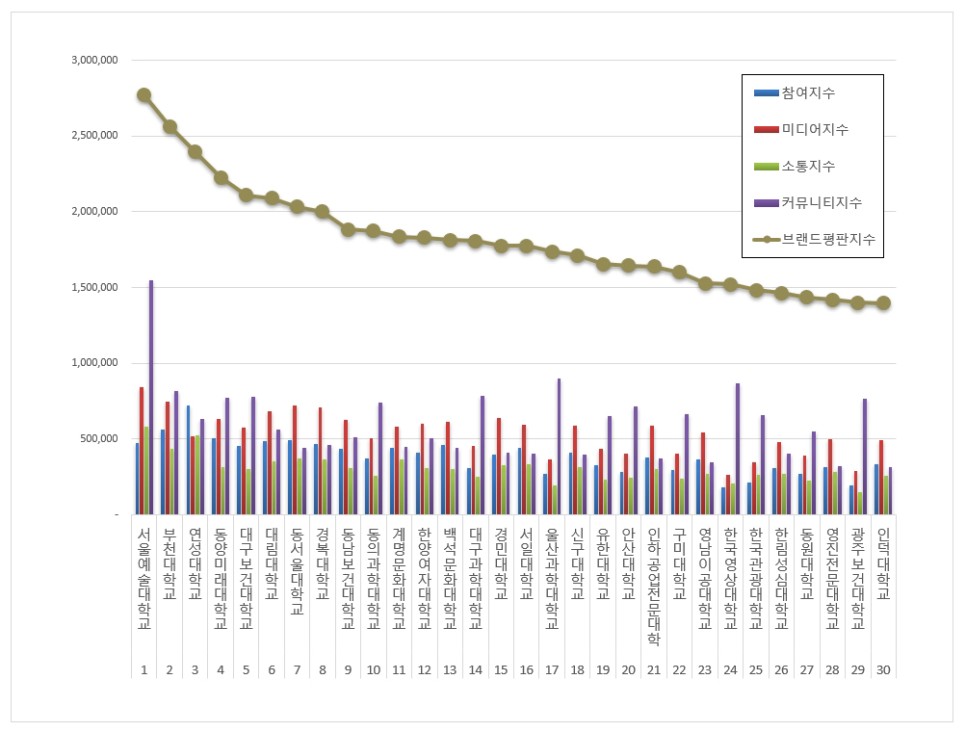Image resolution: width=966 pixels, height=732 pixels.
Task: Click the 인하공업전문대학 axis label
Action: (x=654, y=586)
